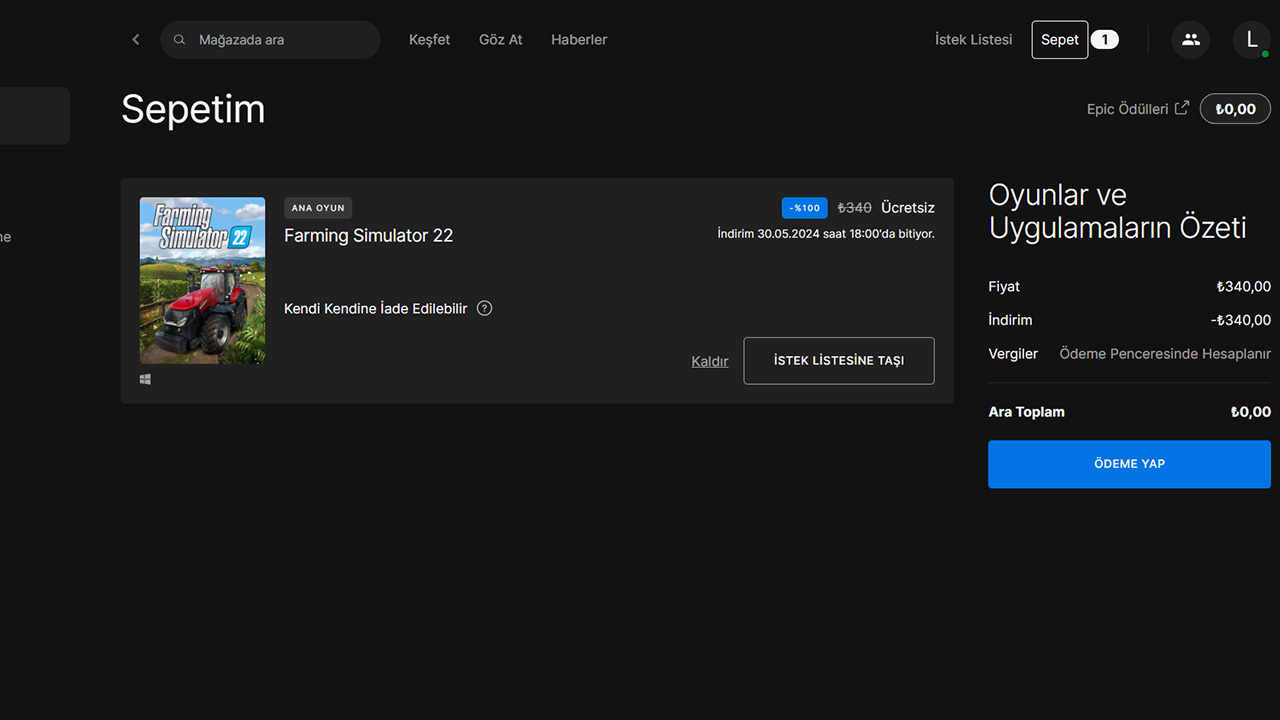Click the highlighted sidebar item at left

(35, 116)
